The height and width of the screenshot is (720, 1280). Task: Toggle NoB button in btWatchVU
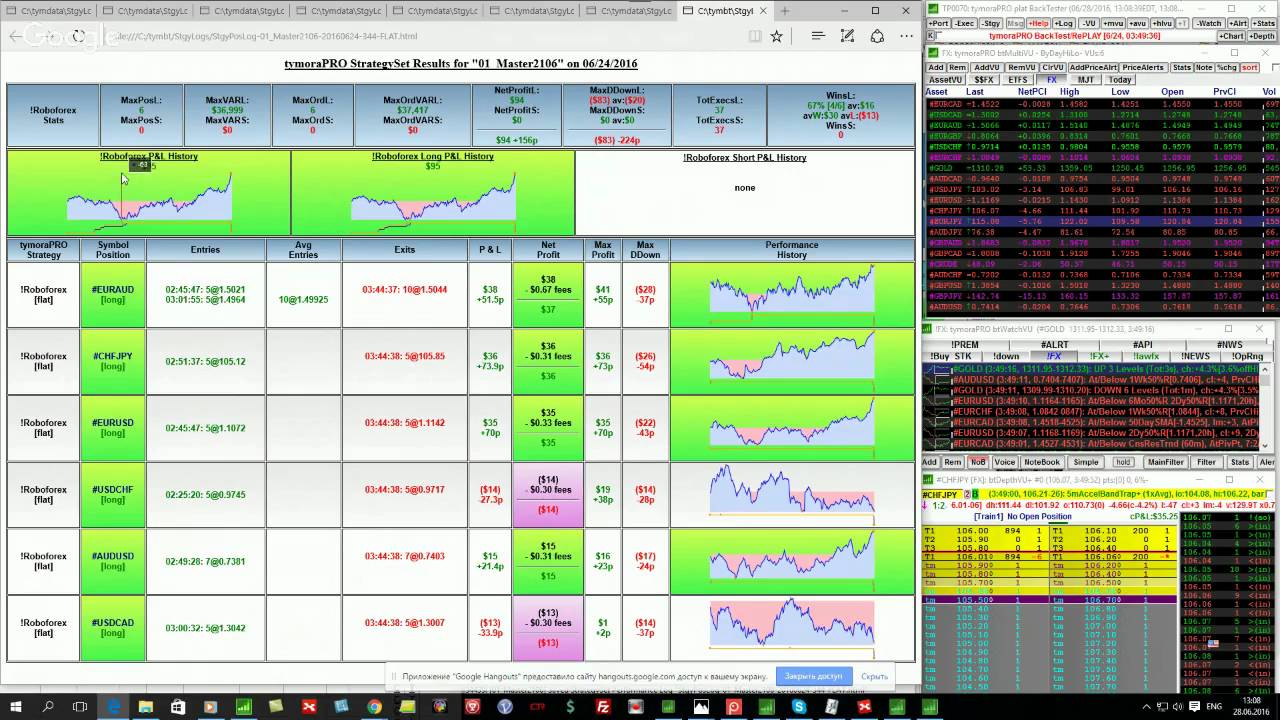tap(978, 462)
